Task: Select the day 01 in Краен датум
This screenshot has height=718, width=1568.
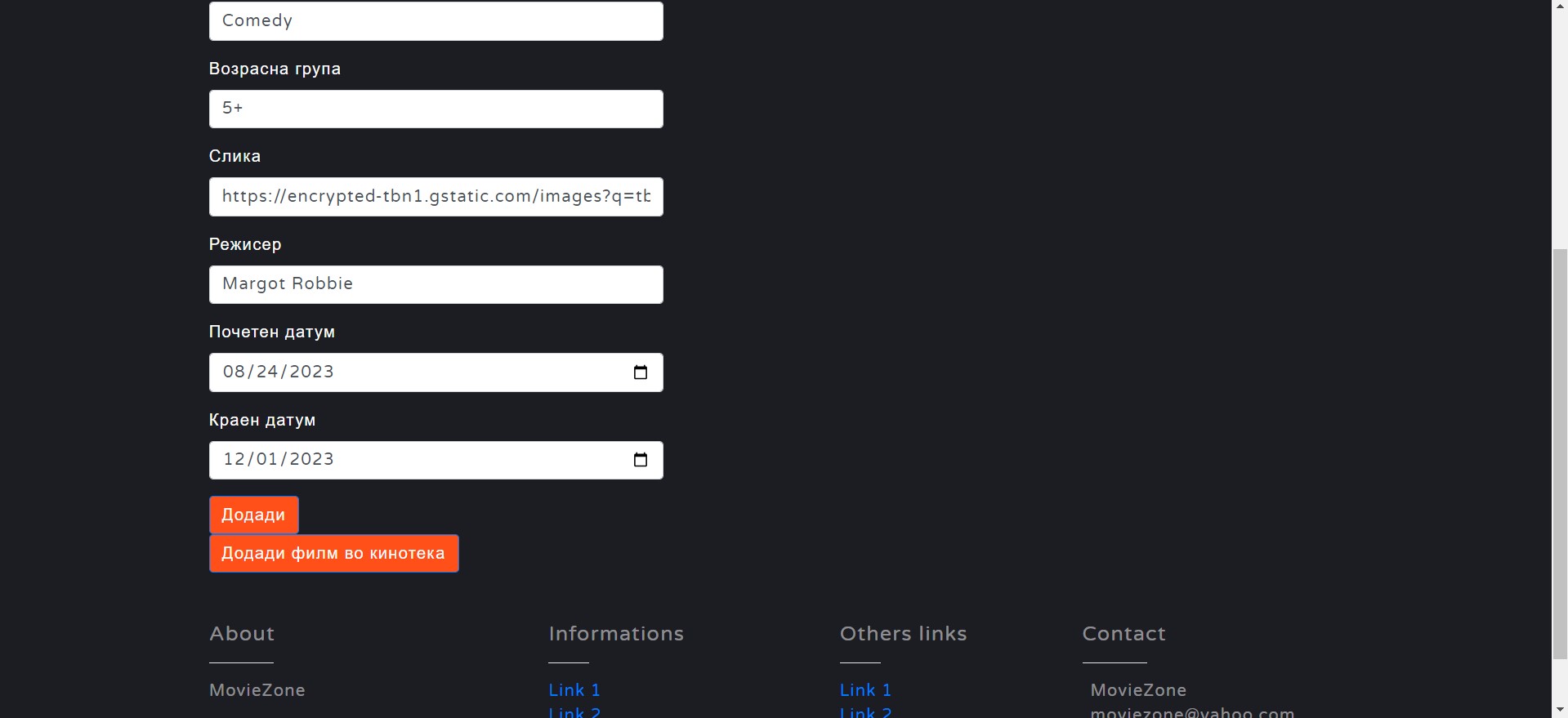Action: pyautogui.click(x=268, y=460)
